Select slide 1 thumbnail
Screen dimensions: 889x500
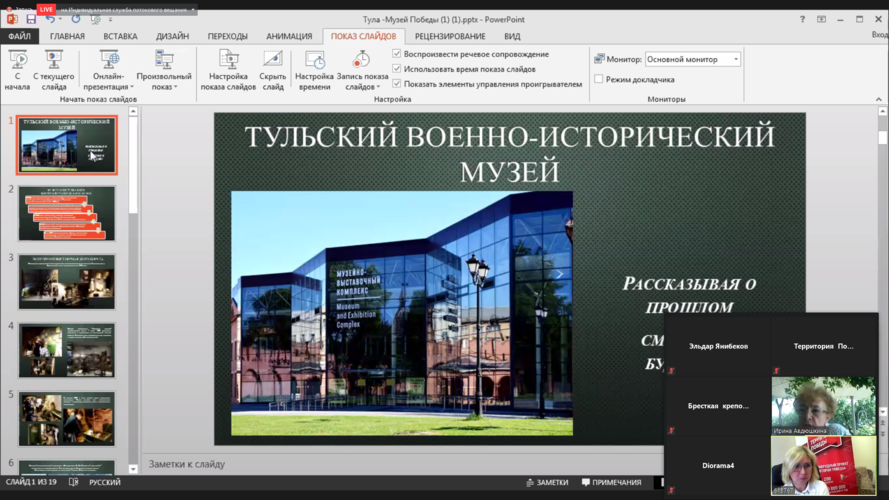click(67, 145)
